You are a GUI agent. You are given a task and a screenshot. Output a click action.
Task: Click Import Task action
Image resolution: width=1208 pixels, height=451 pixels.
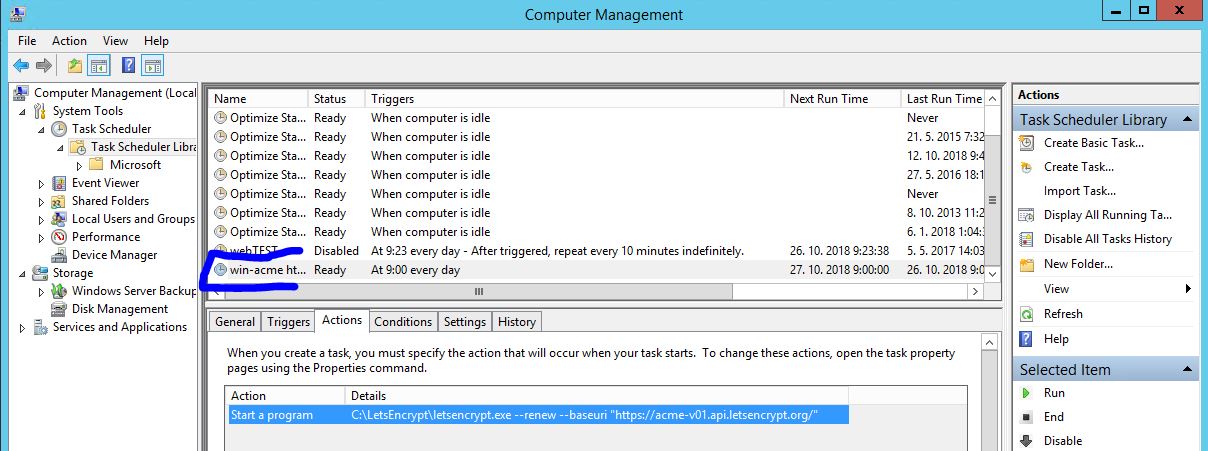tap(1079, 191)
